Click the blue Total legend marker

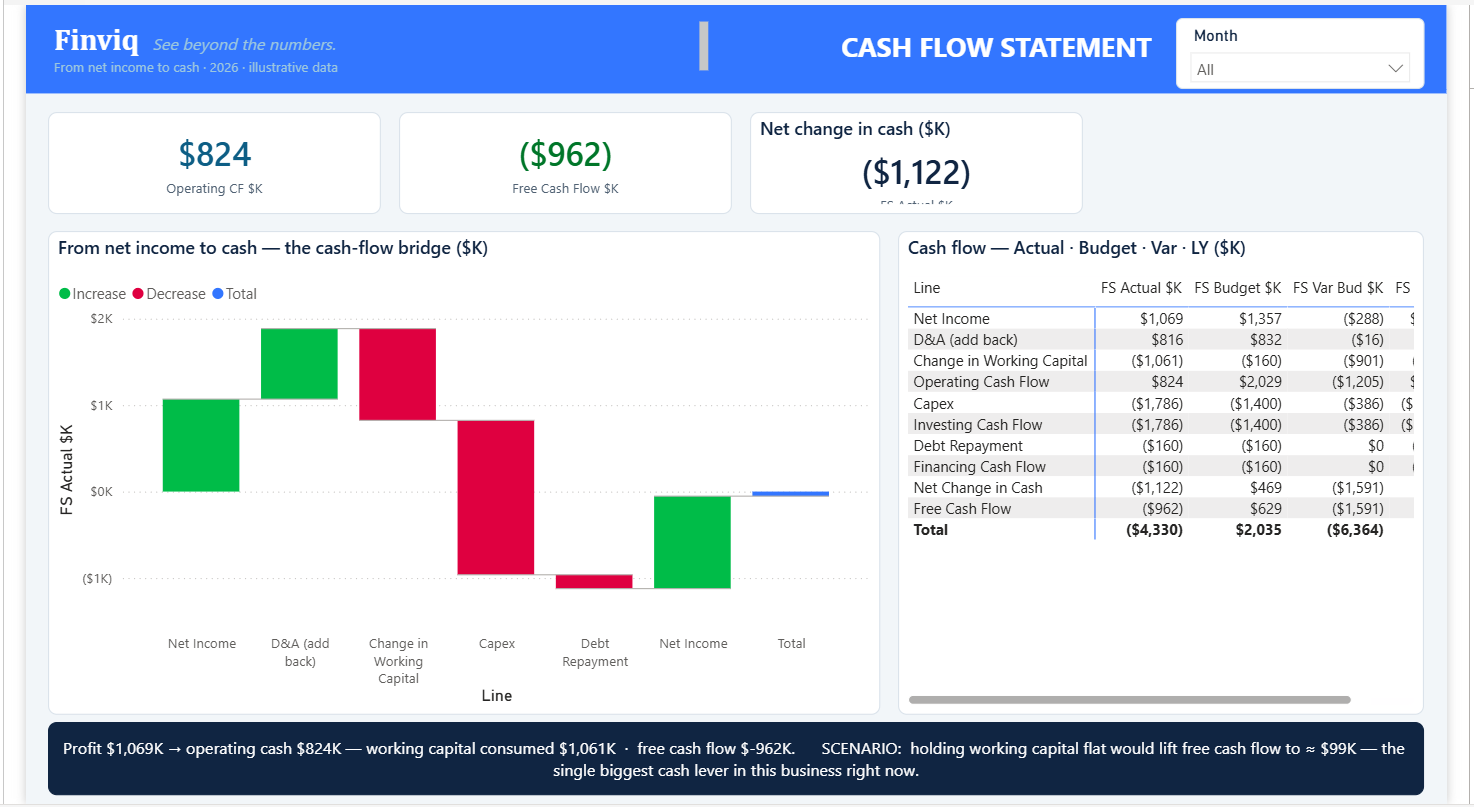point(218,294)
